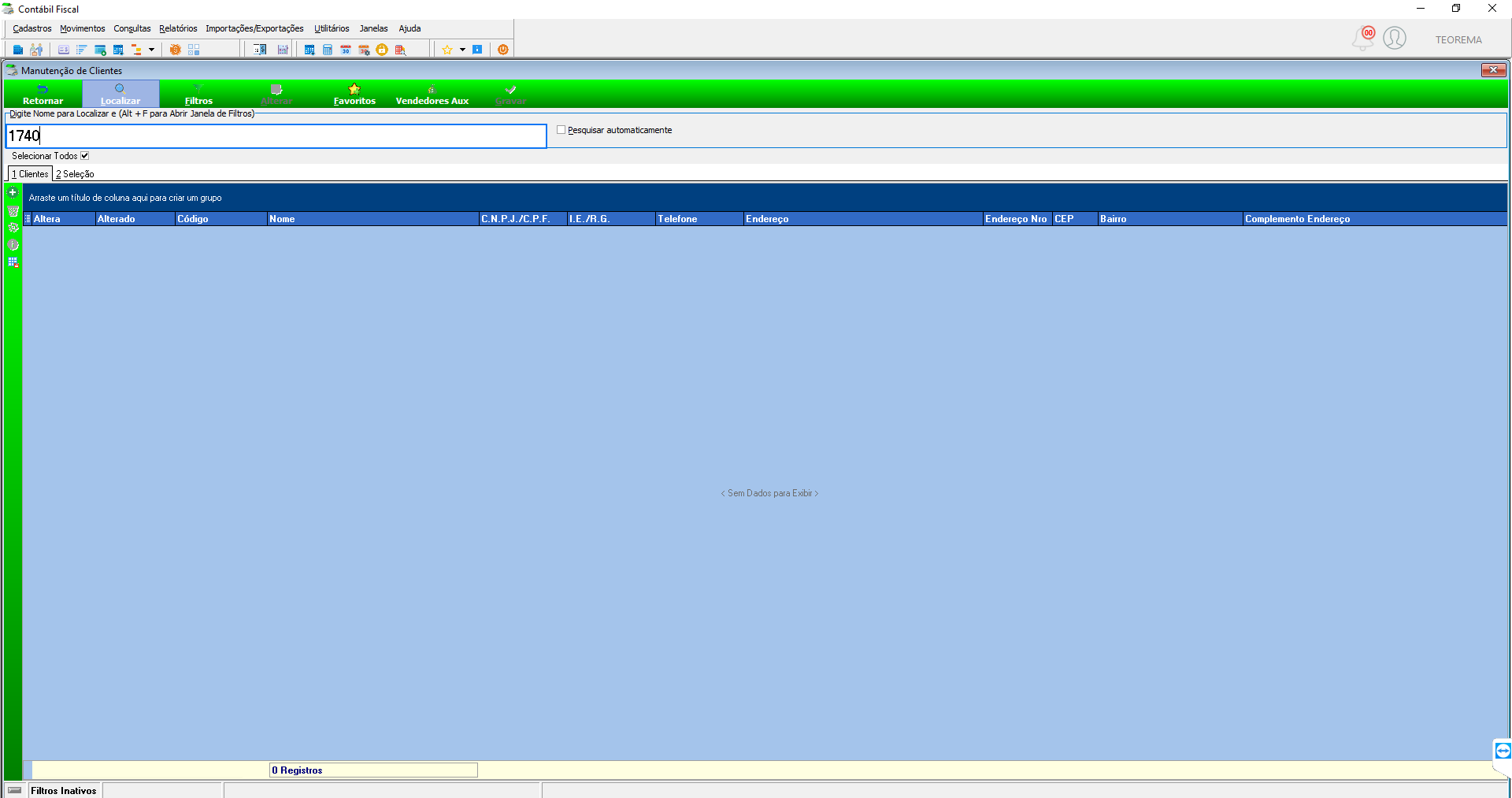Click the window with green plus icon
This screenshot has height=798, width=1512.
100,50
